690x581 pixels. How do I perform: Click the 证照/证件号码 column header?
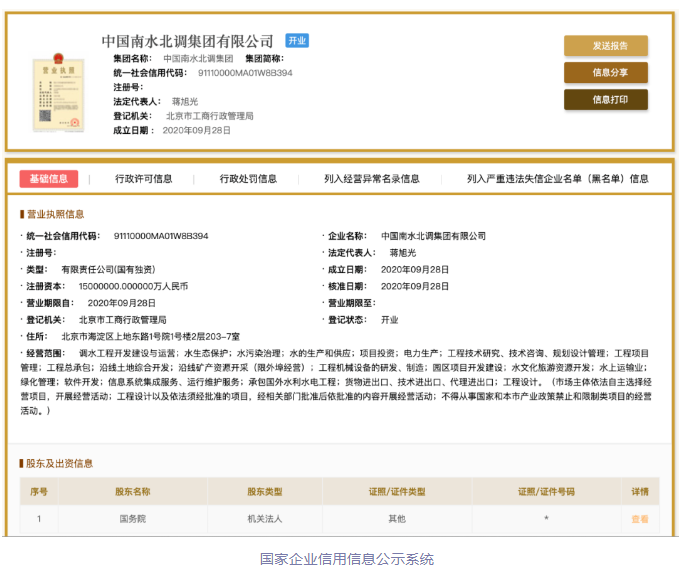[x=546, y=492]
